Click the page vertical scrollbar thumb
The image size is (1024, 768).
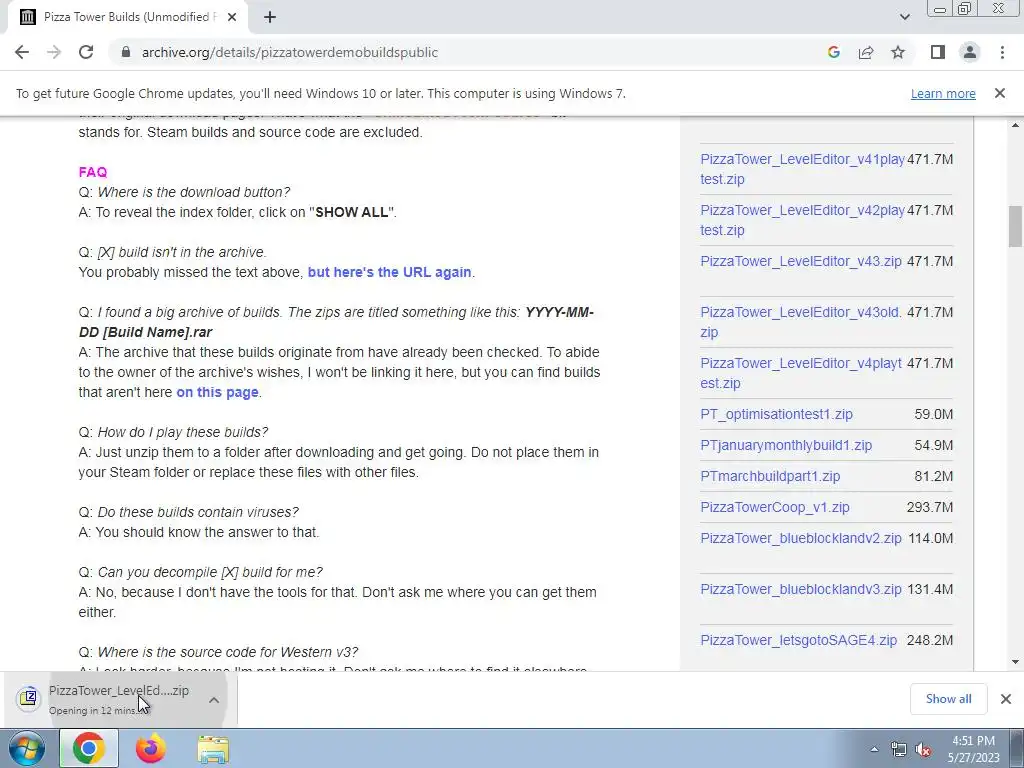[x=1015, y=227]
